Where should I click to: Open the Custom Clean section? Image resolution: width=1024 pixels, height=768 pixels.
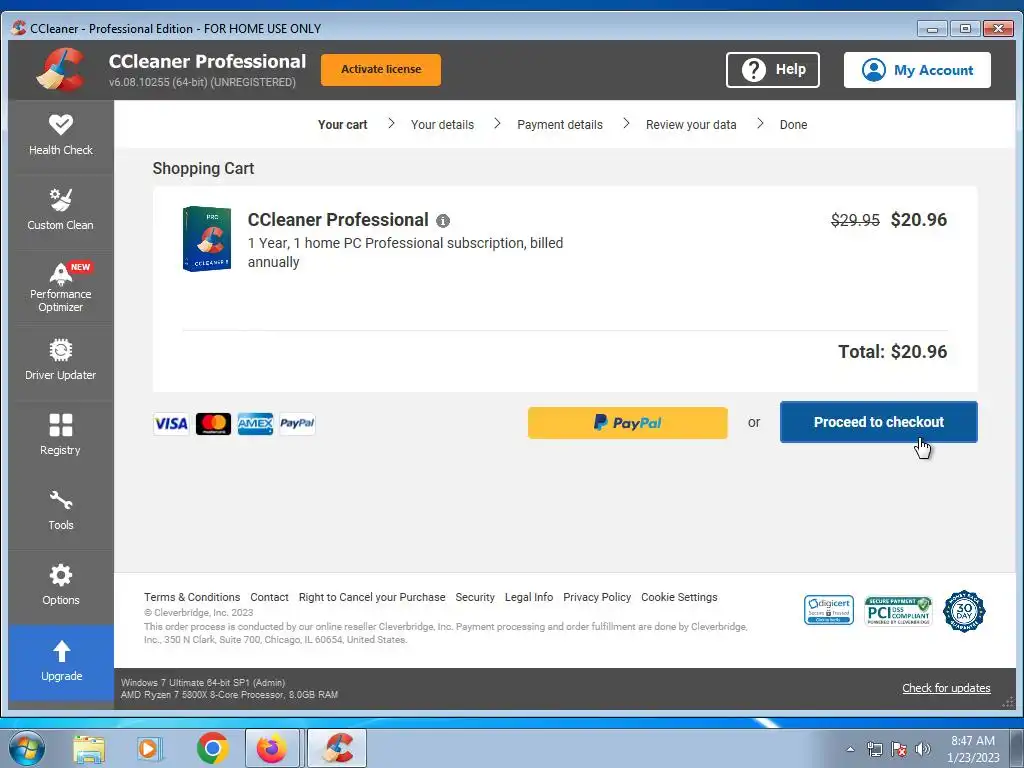[61, 212]
